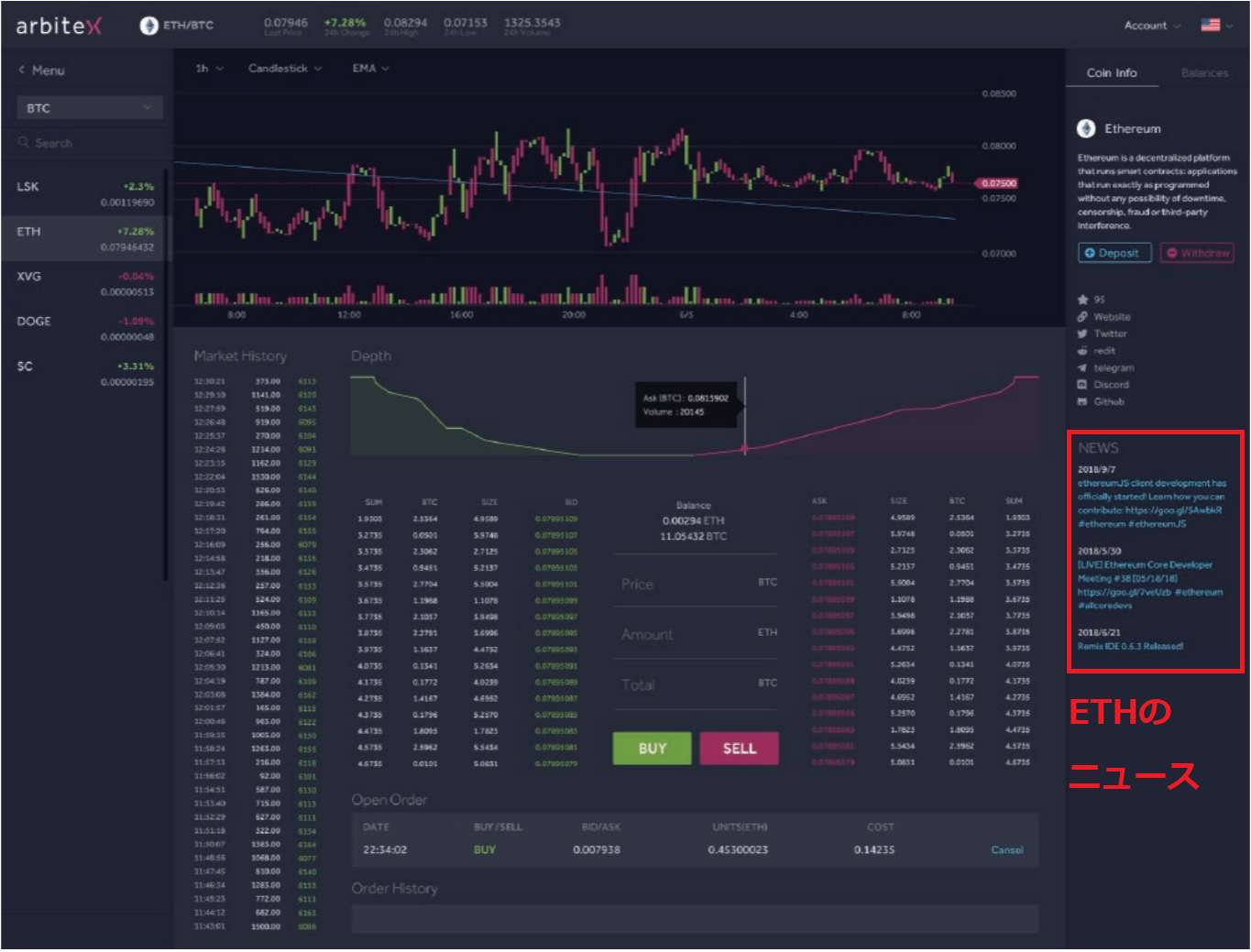Open the Ethereum Core Developer Meeting news

point(1150,585)
